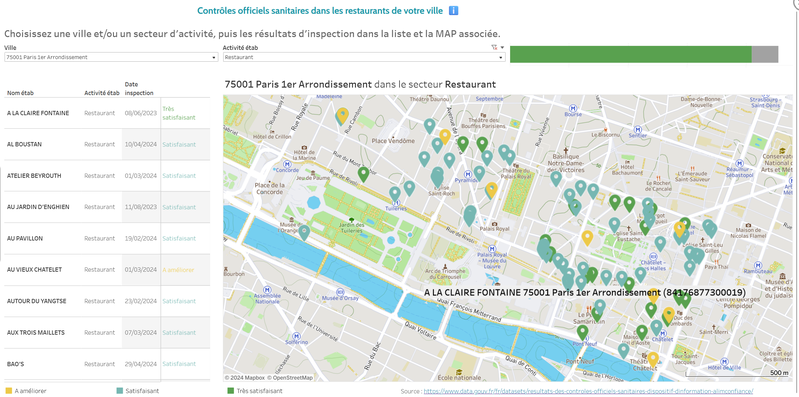
Task: Click the Concorde metro station icon
Action: [x=287, y=164]
